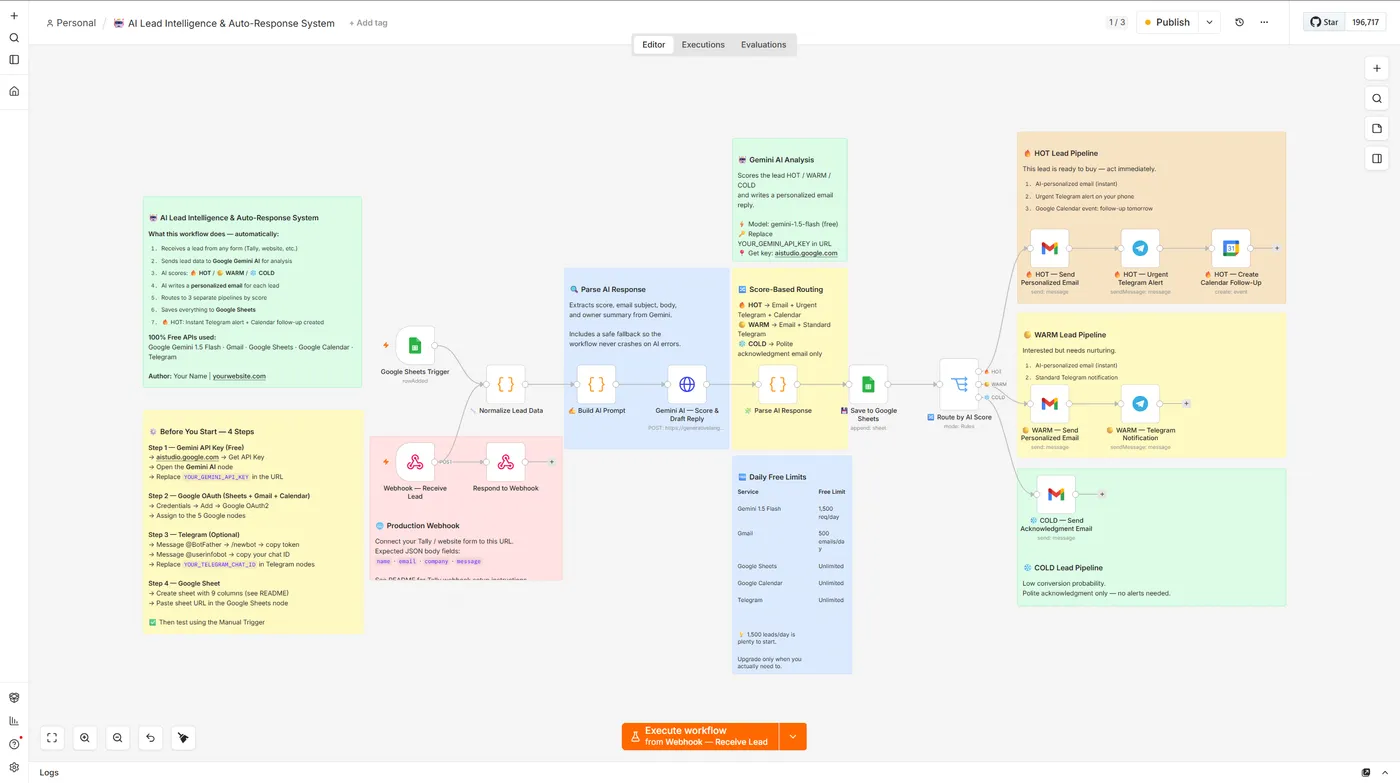
Task: Select the Normalize Lead Data node
Action: [506, 384]
